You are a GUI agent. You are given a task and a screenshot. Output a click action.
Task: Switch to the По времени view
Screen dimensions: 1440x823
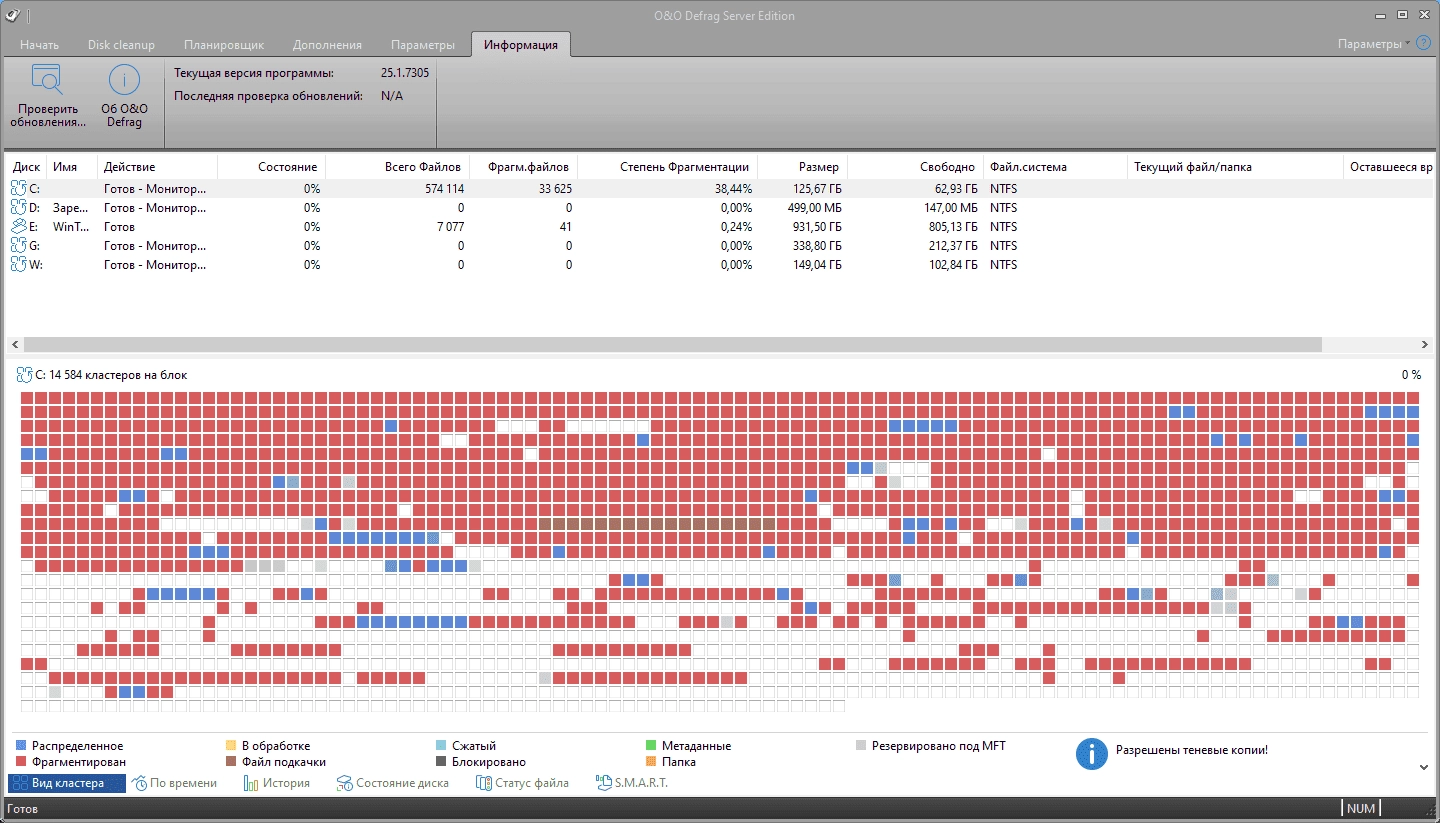click(175, 783)
